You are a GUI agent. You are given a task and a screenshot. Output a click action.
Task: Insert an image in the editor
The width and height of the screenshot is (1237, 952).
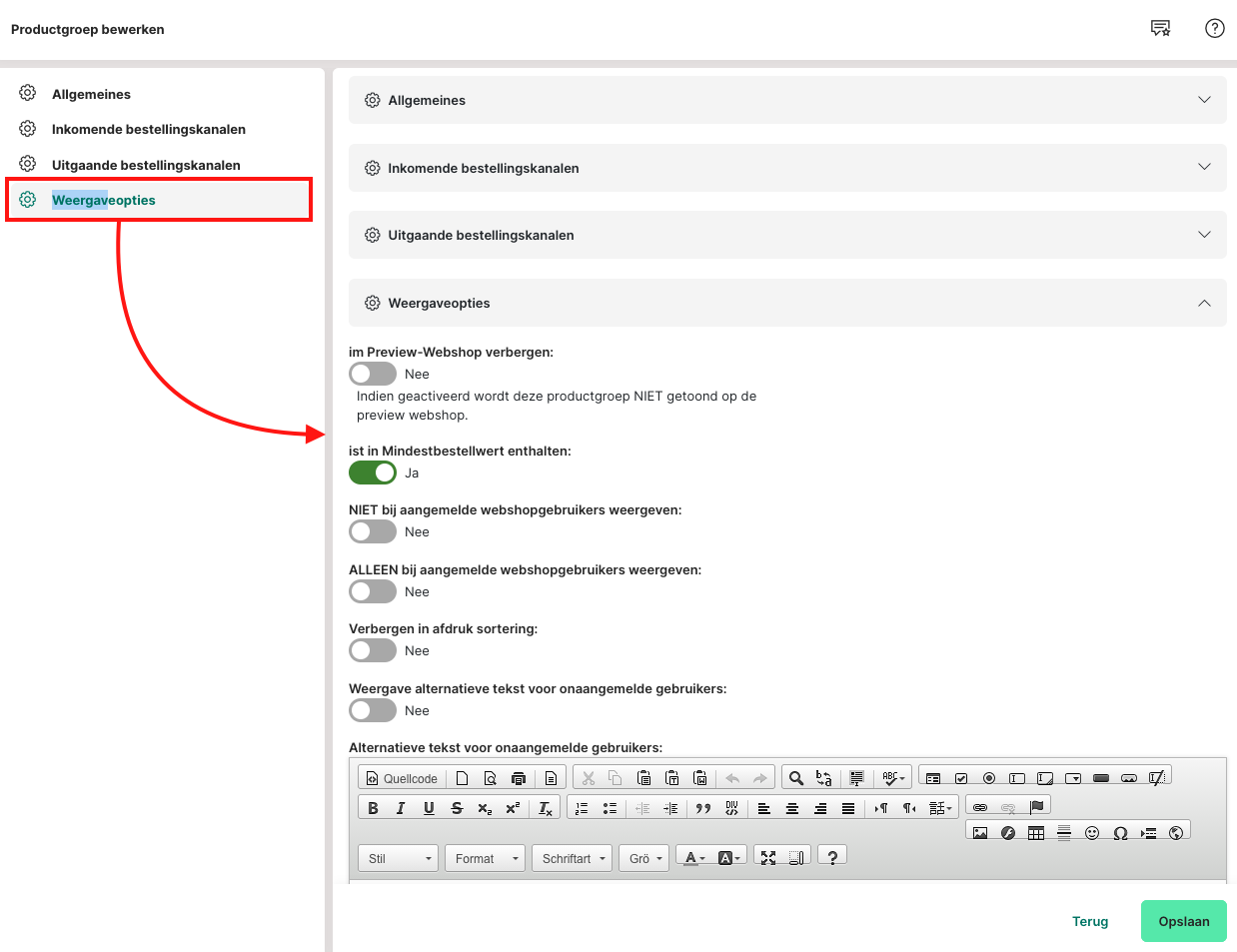(980, 833)
